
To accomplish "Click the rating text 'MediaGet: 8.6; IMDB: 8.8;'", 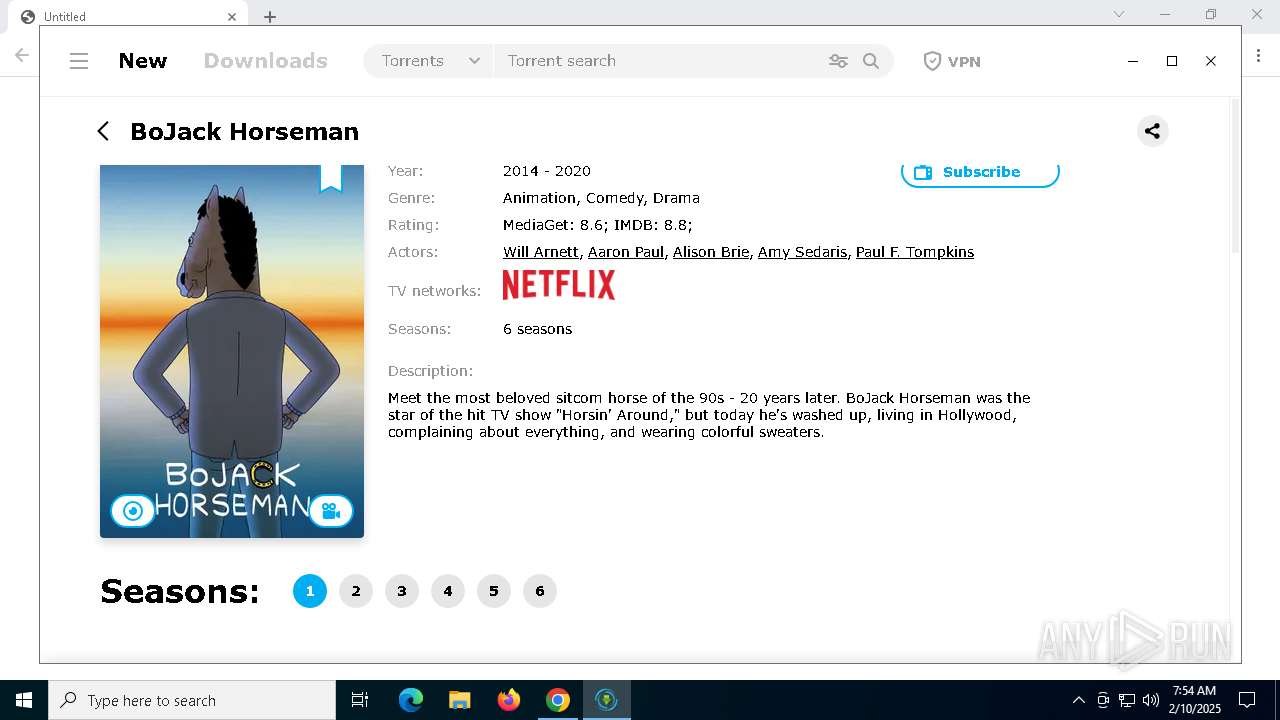I will (598, 225).
